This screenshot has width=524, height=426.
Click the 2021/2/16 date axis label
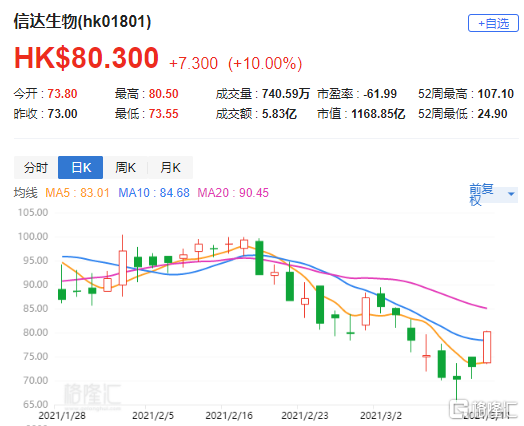(x=229, y=416)
